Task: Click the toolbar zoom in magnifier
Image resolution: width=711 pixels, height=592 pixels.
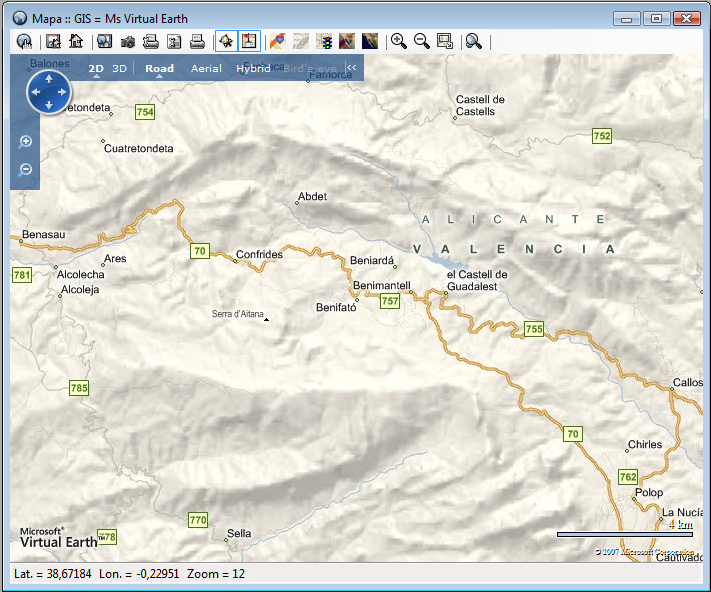Action: [x=398, y=41]
